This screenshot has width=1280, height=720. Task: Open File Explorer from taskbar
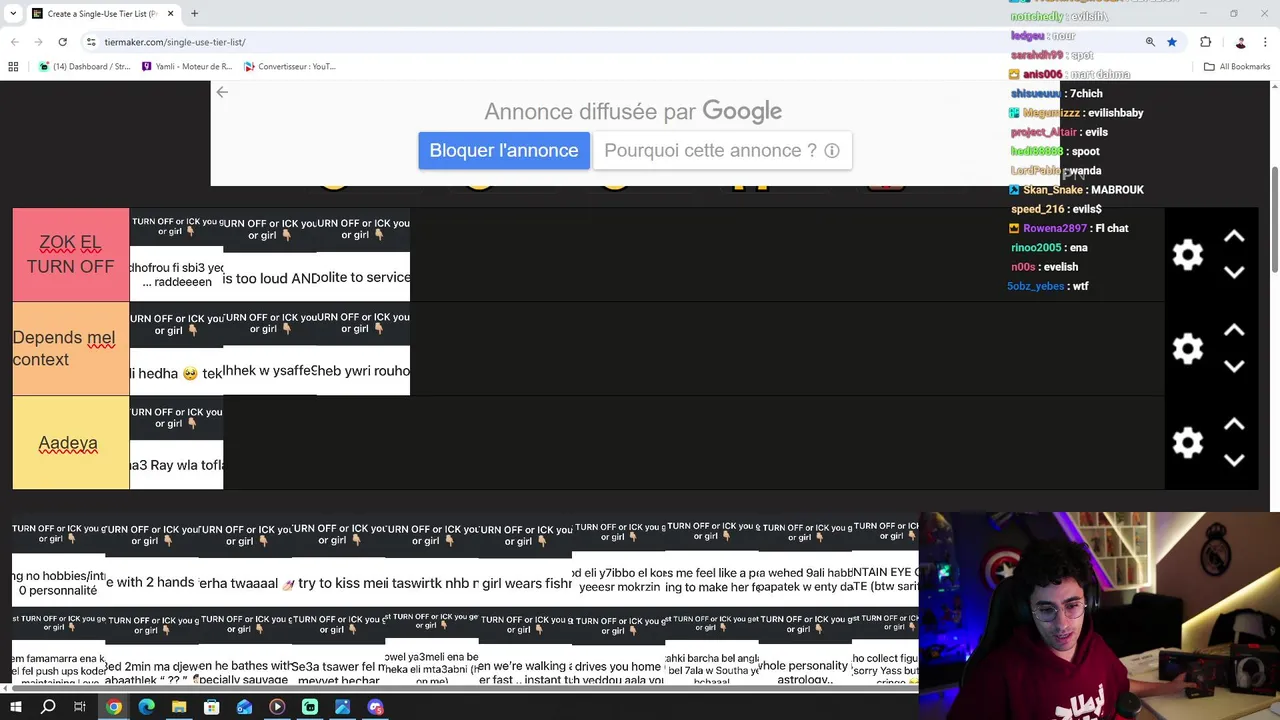tap(179, 707)
